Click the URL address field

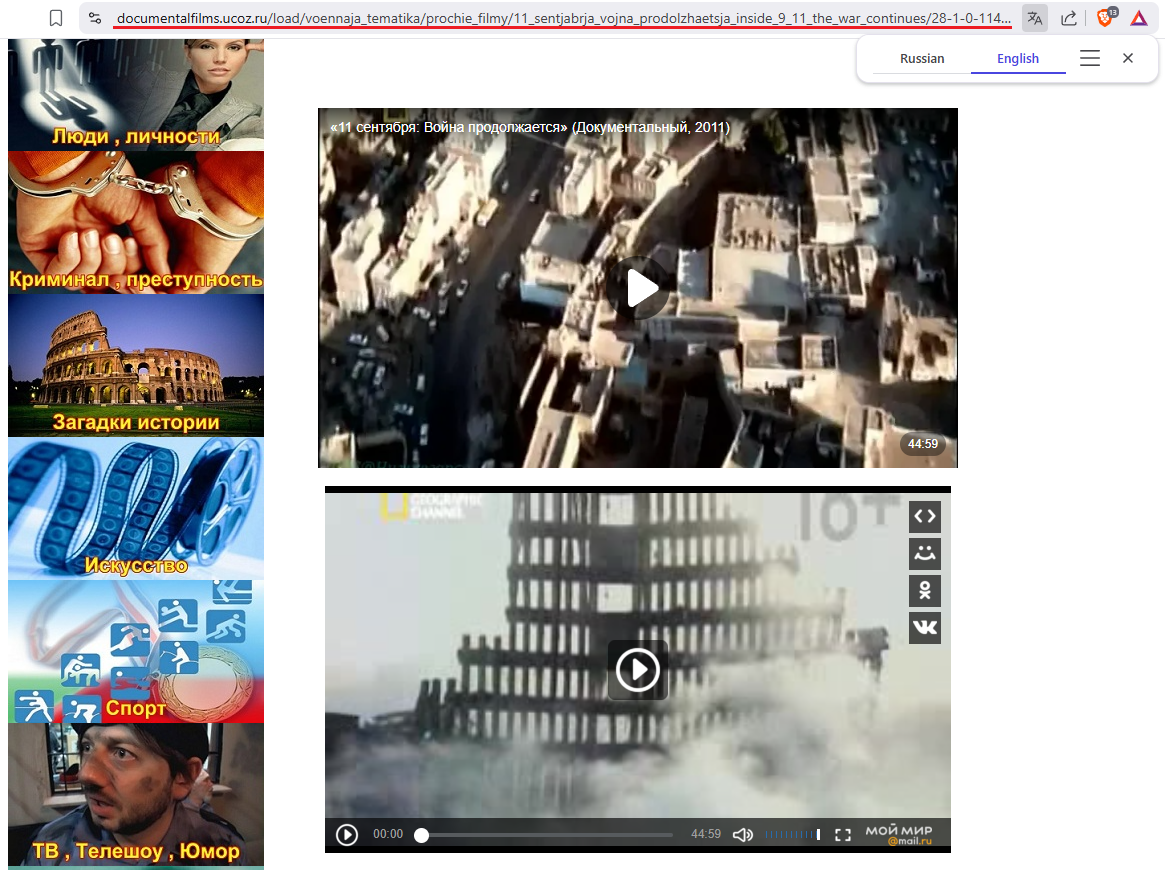563,18
